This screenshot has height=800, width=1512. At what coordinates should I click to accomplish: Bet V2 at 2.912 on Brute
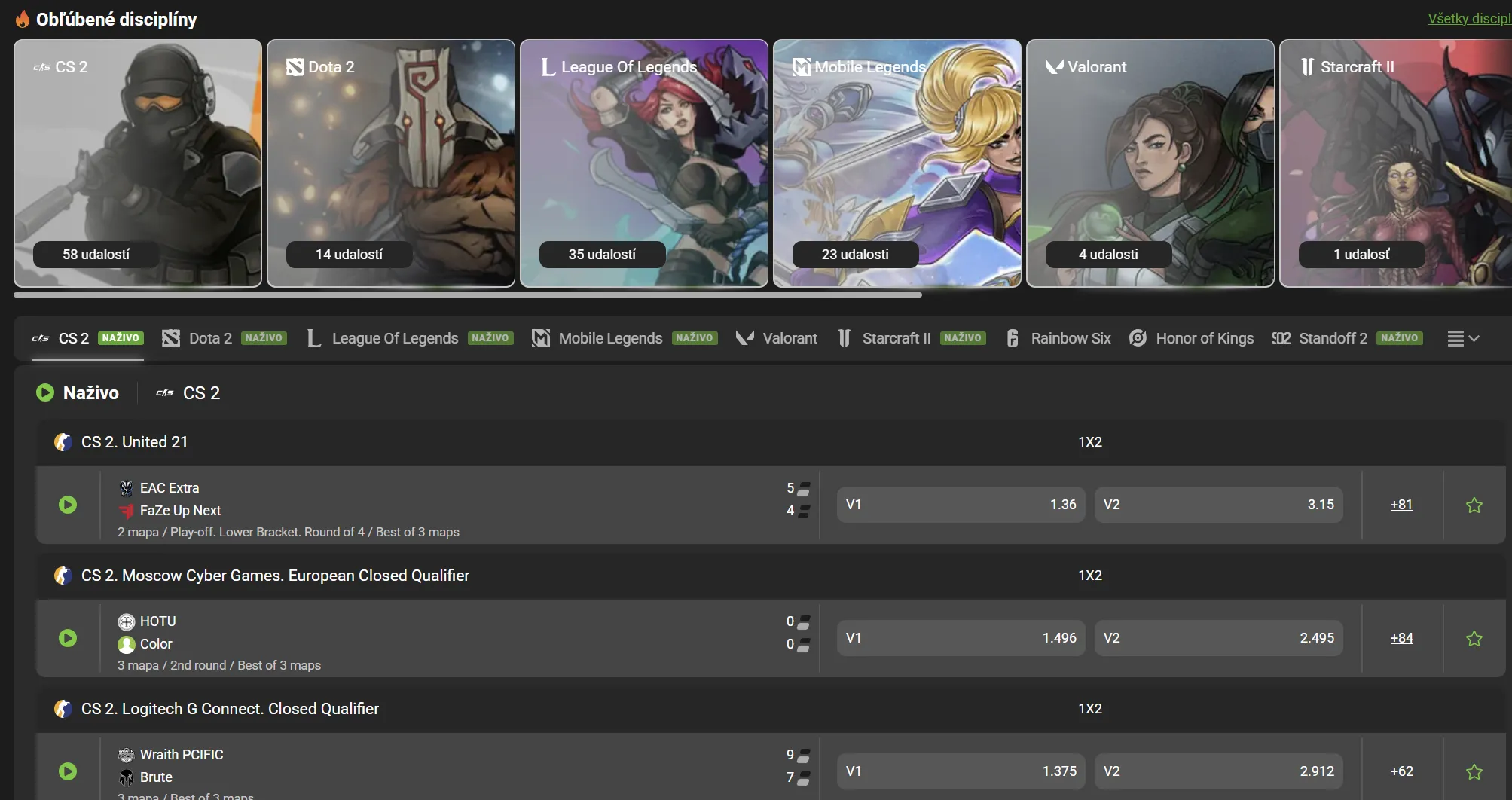pos(1218,771)
